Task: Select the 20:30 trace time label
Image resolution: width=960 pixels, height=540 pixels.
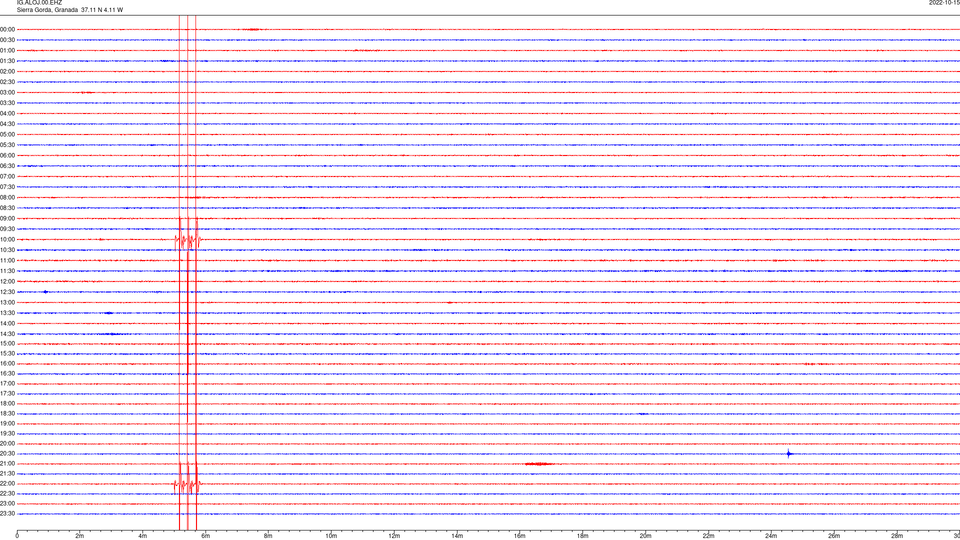Action: (7, 454)
